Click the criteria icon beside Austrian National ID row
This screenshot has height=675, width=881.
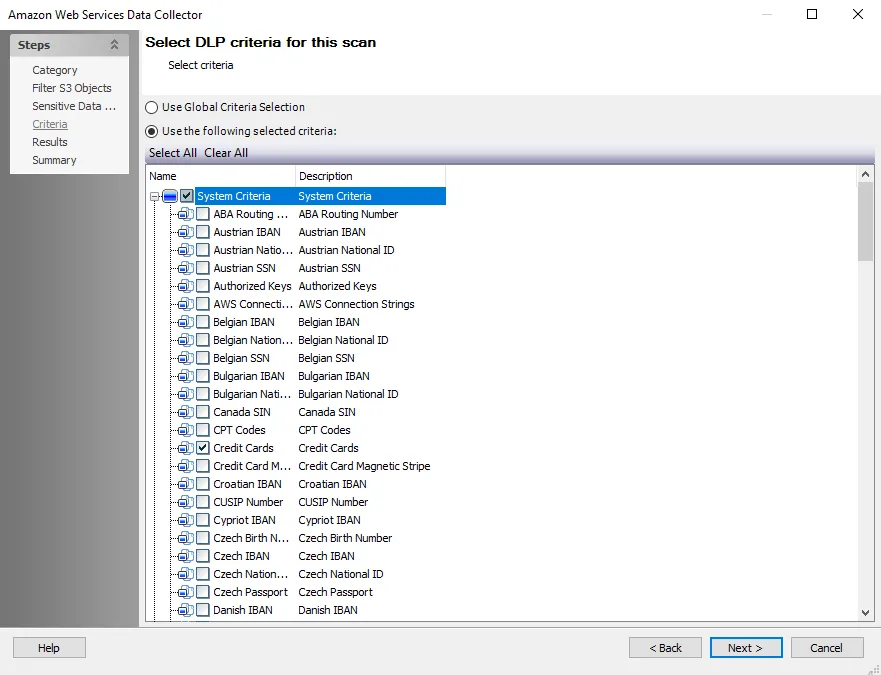pos(185,250)
